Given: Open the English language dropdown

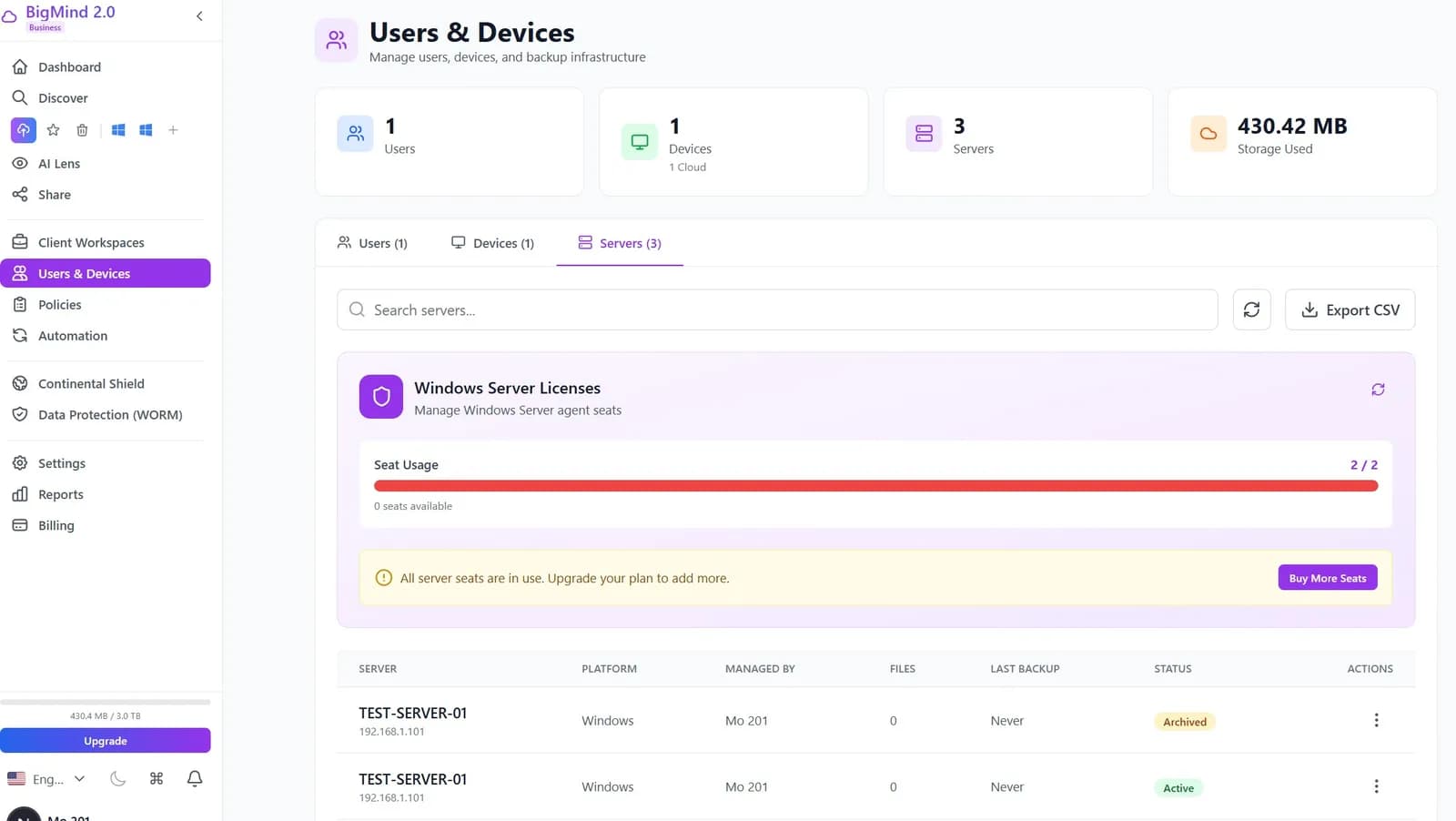Looking at the screenshot, I should 47,778.
